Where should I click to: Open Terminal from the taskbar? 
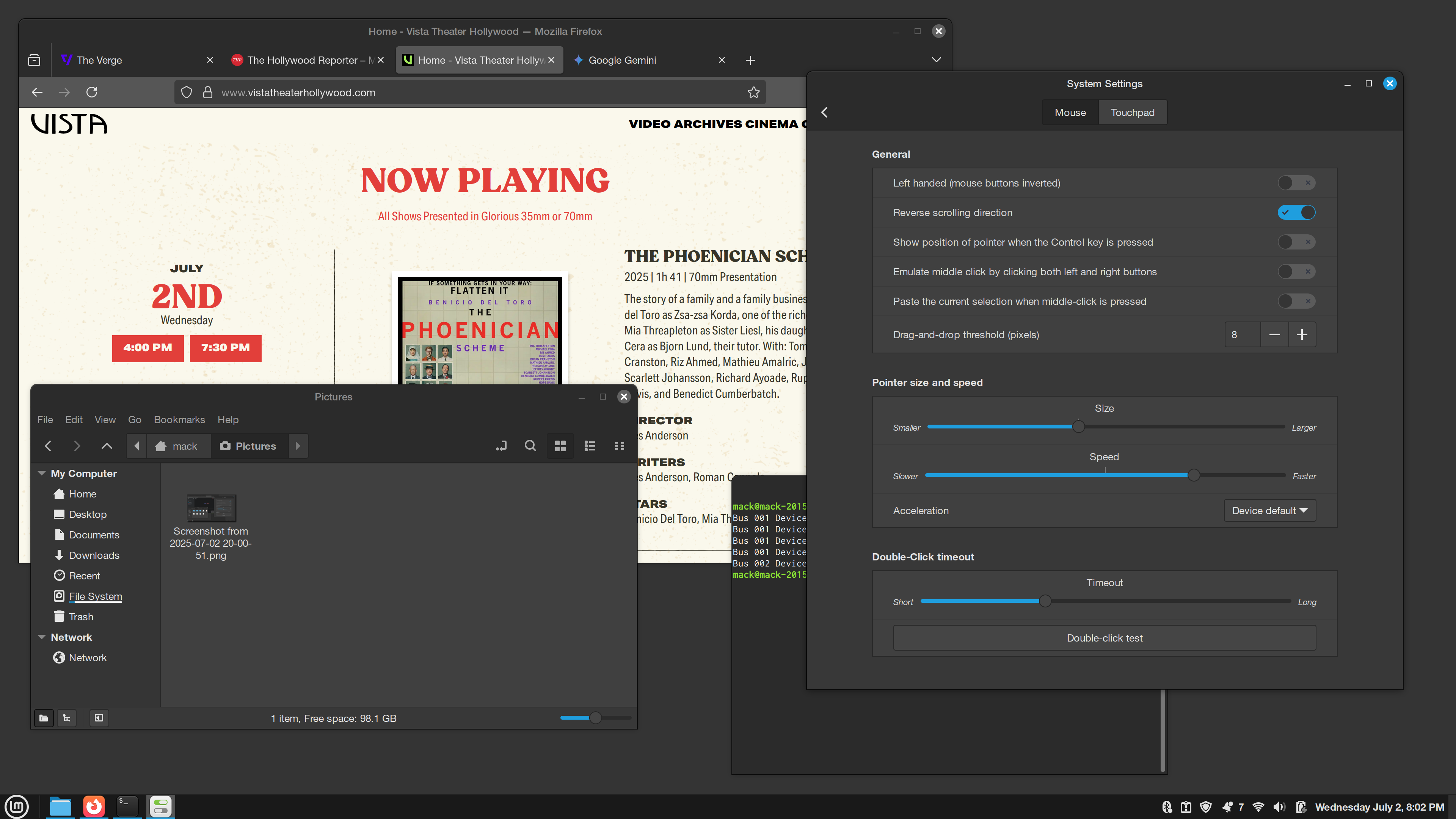[x=127, y=806]
